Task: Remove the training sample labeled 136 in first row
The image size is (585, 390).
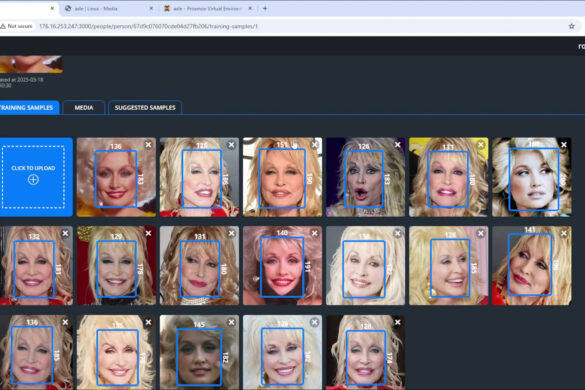Action: point(148,145)
